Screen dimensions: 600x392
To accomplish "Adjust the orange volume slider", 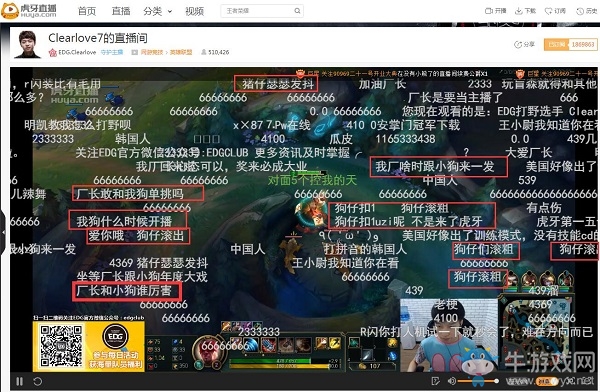I will pos(478,381).
